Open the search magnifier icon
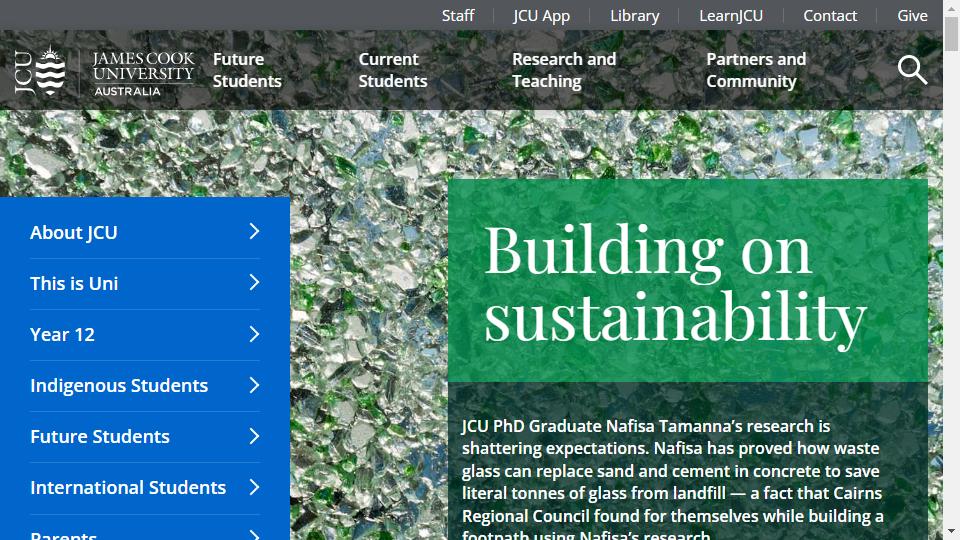The image size is (960, 540). point(912,70)
